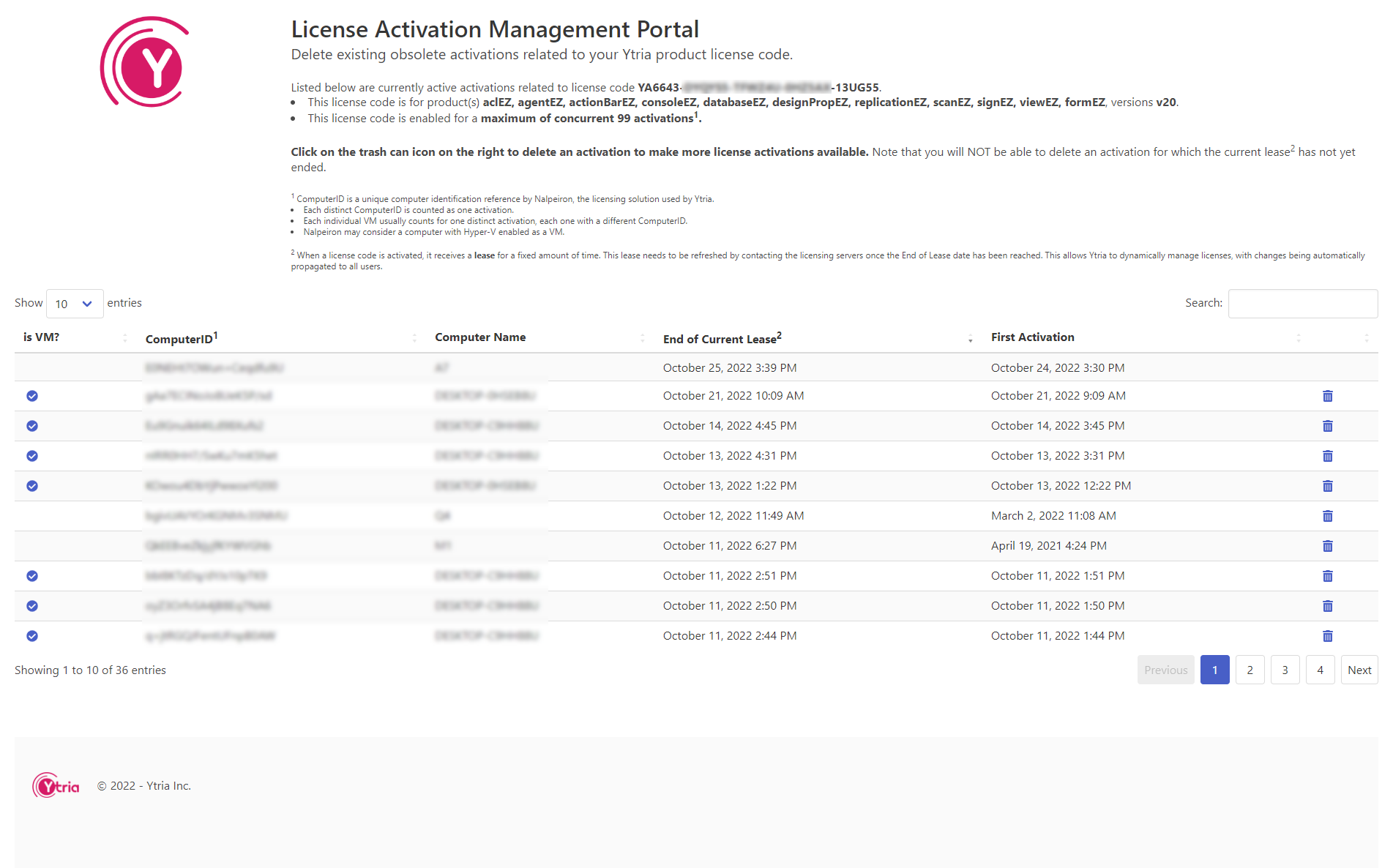Click the Next pagination button
This screenshot has width=1393, height=868.
pyautogui.click(x=1359, y=670)
